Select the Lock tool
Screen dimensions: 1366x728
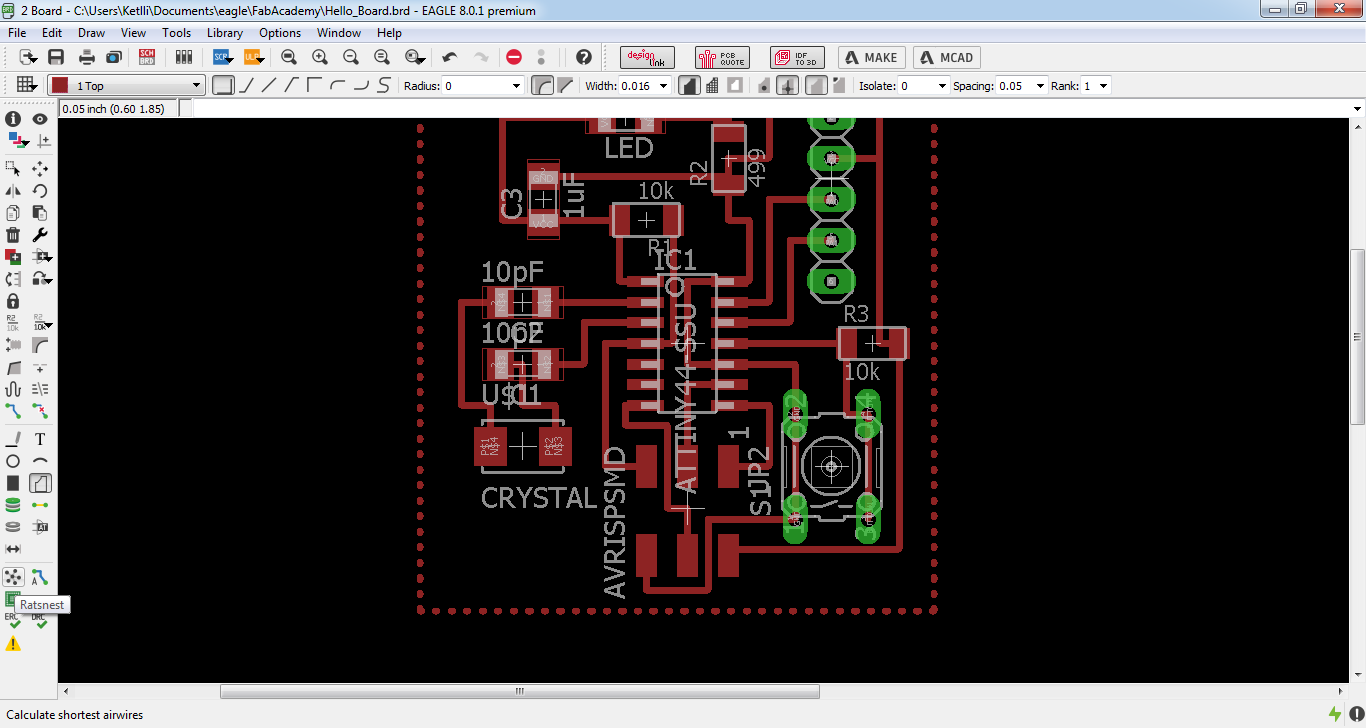13,300
